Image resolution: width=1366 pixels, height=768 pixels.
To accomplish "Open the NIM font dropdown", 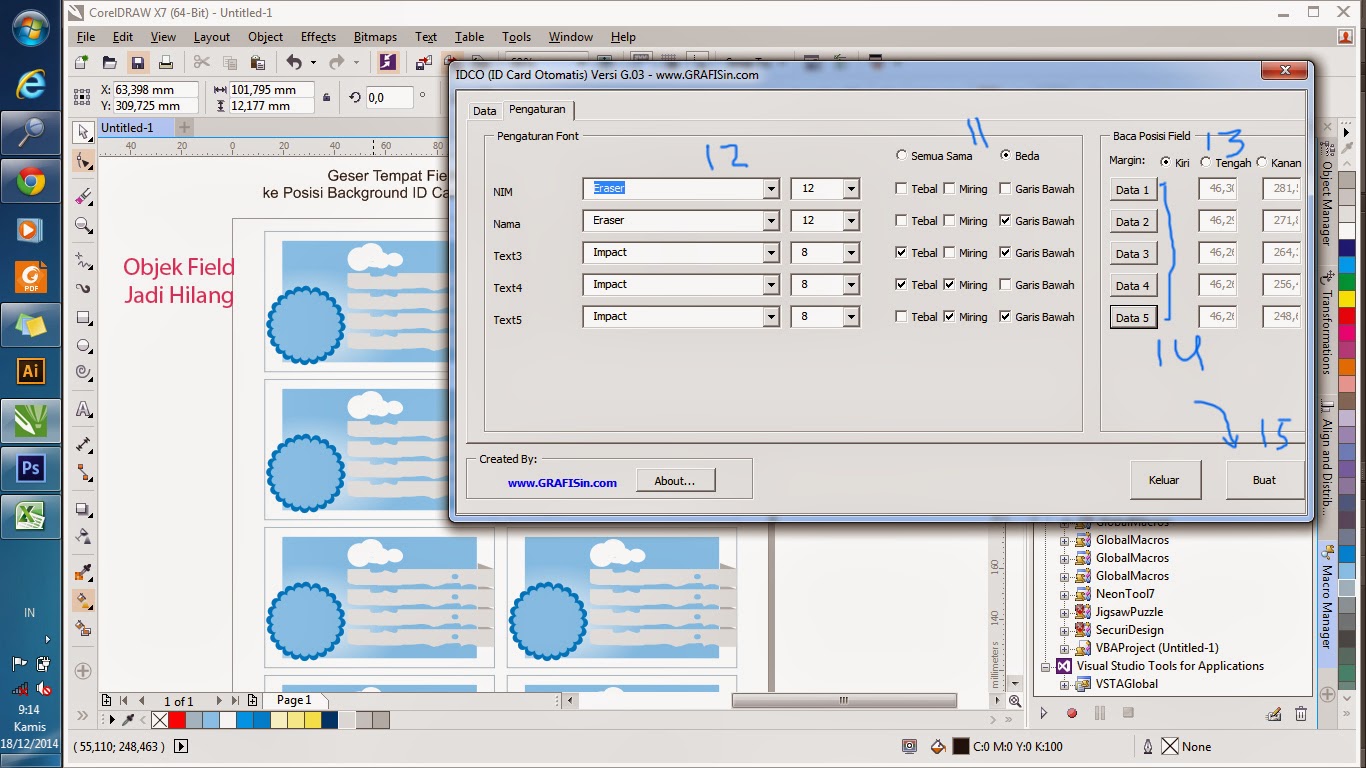I will (x=770, y=188).
